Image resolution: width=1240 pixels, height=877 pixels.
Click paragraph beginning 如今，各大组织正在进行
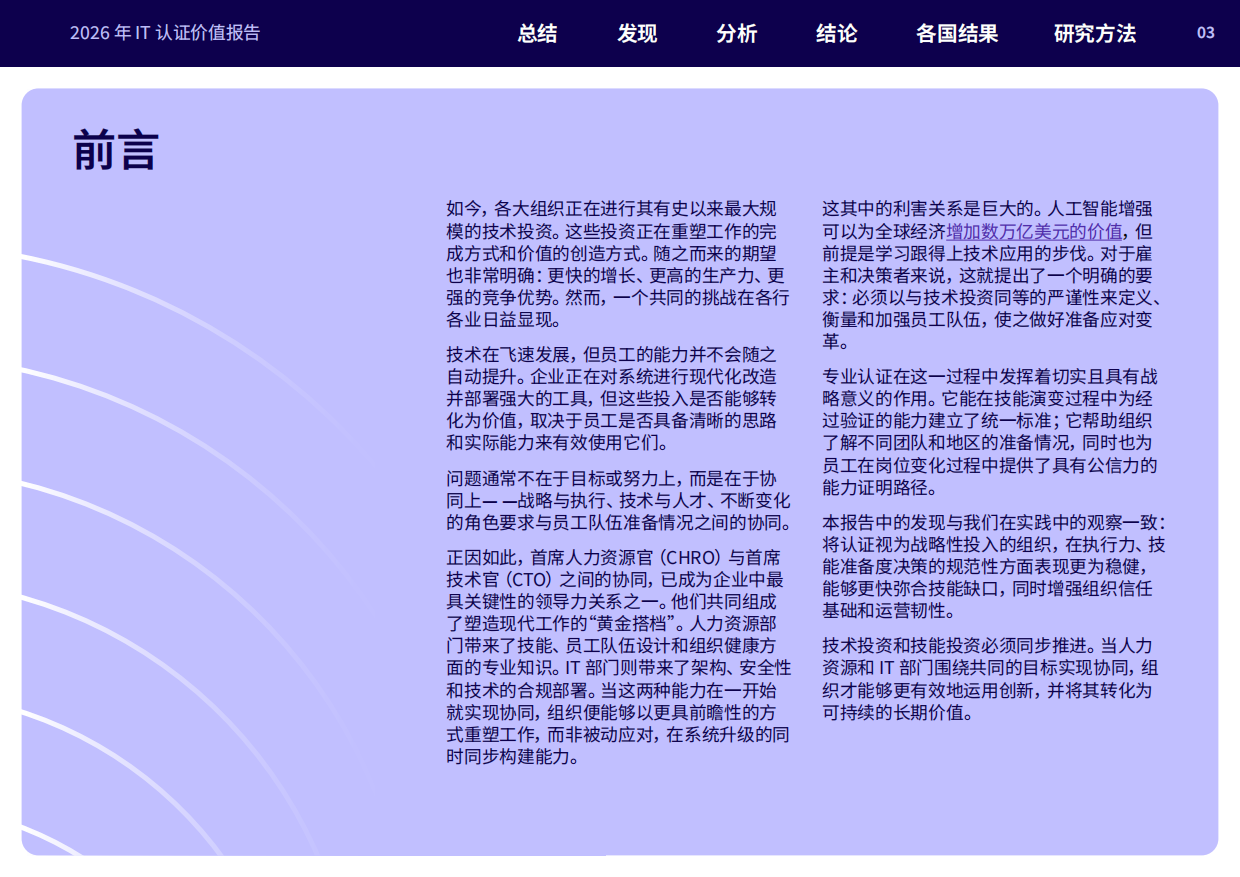[x=617, y=264]
